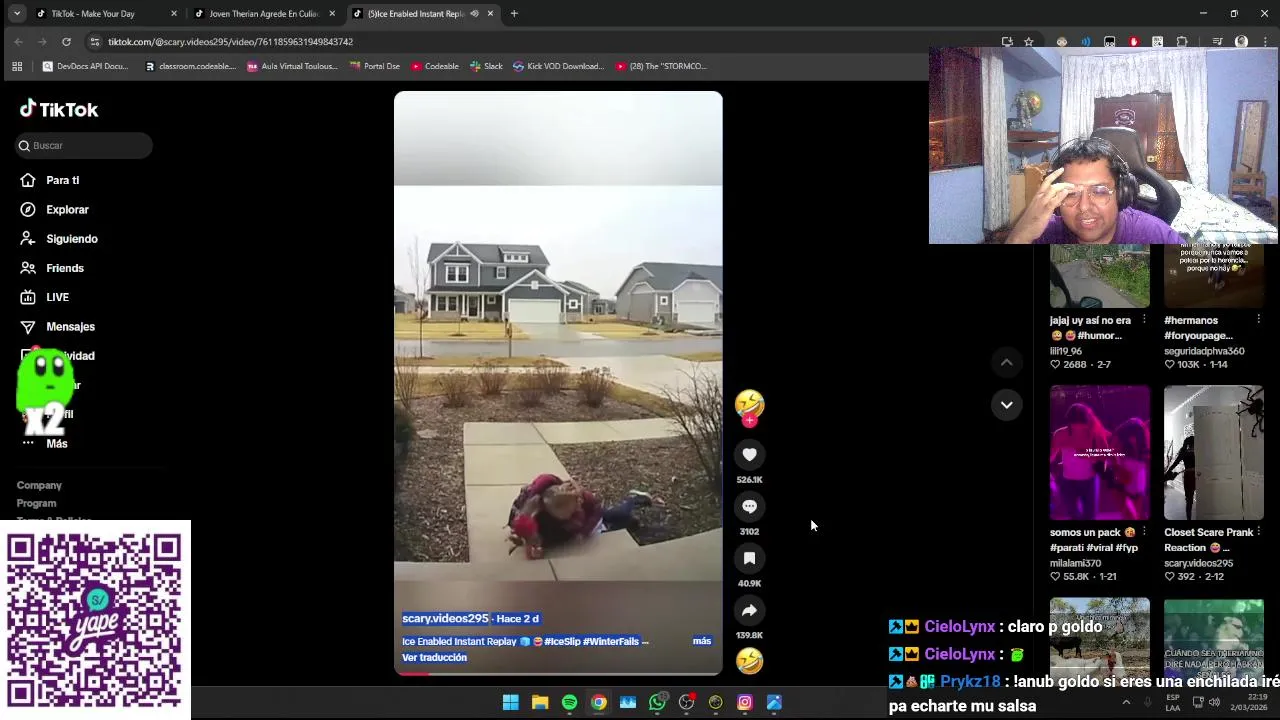Share the video with the arrow icon
The width and height of the screenshot is (1280, 720).
pyautogui.click(x=749, y=611)
